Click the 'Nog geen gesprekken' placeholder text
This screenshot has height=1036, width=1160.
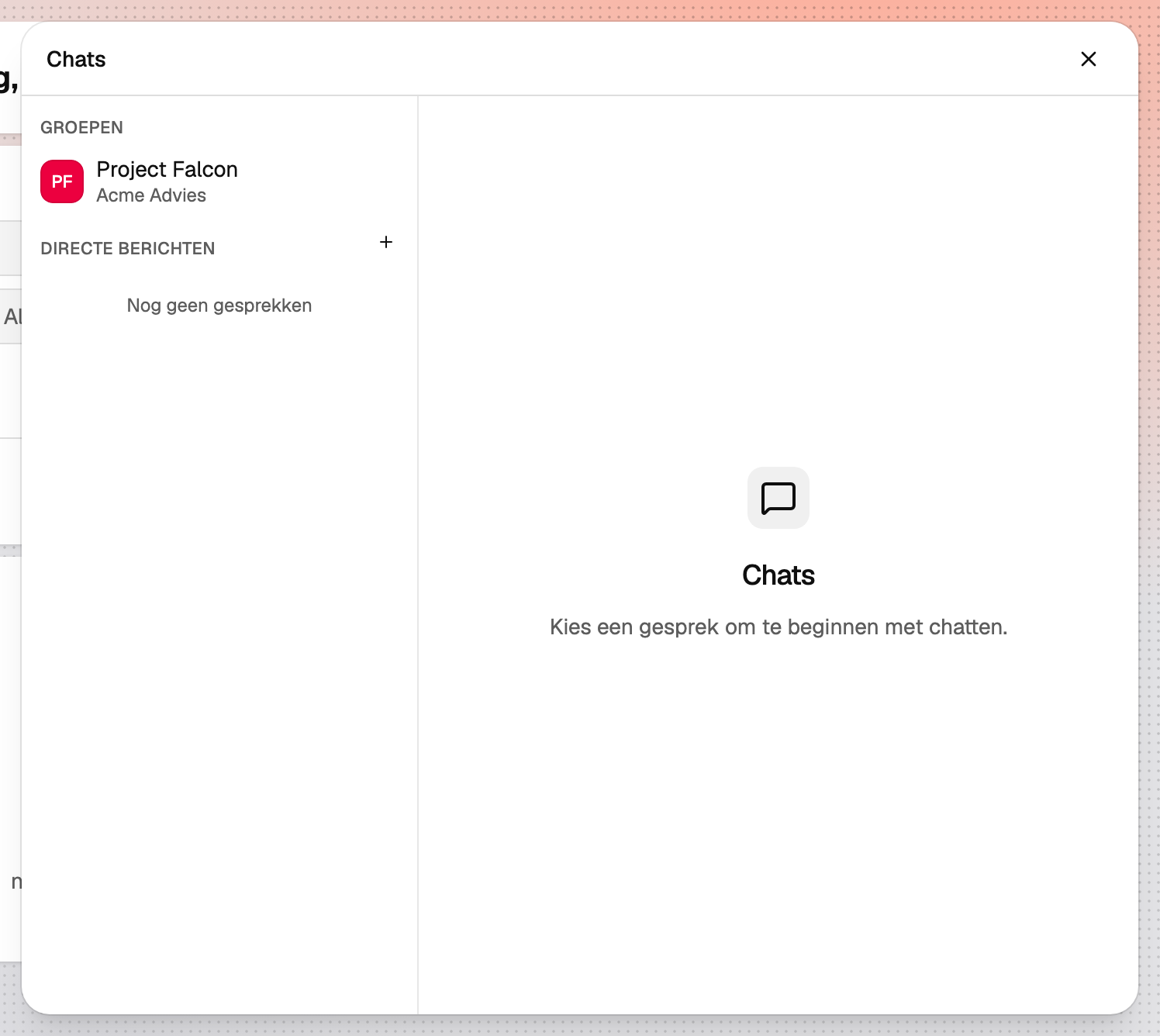(x=219, y=306)
